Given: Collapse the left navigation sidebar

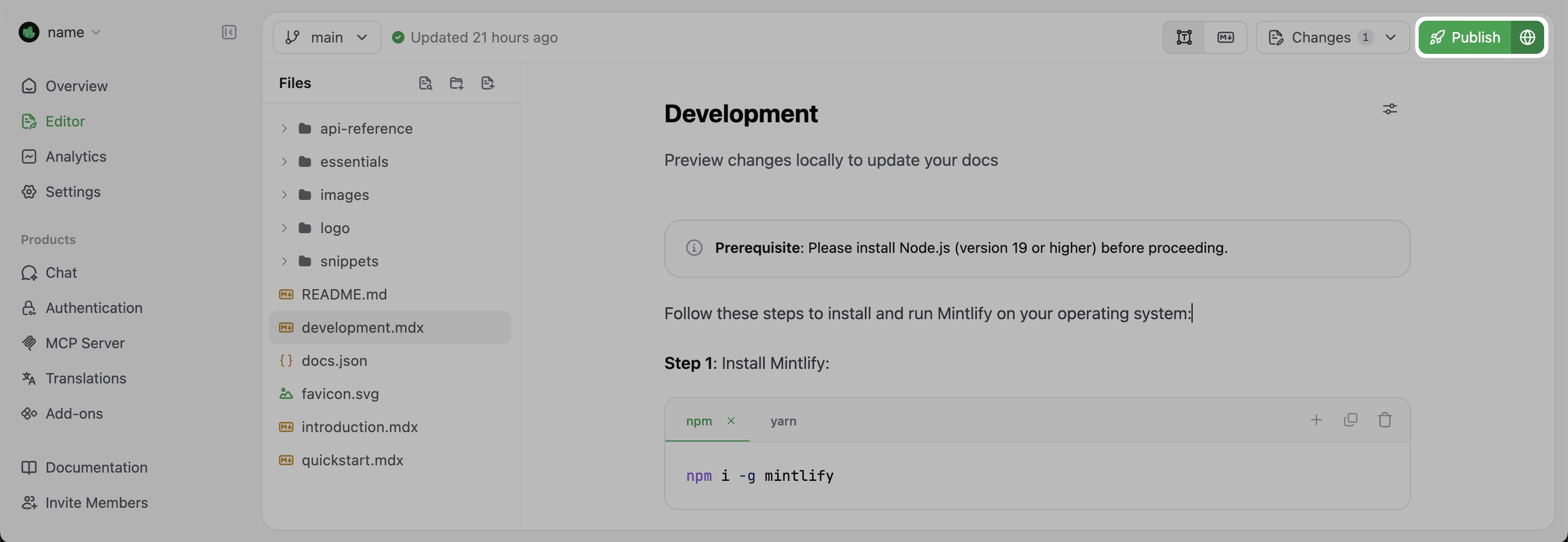Looking at the screenshot, I should point(229,32).
